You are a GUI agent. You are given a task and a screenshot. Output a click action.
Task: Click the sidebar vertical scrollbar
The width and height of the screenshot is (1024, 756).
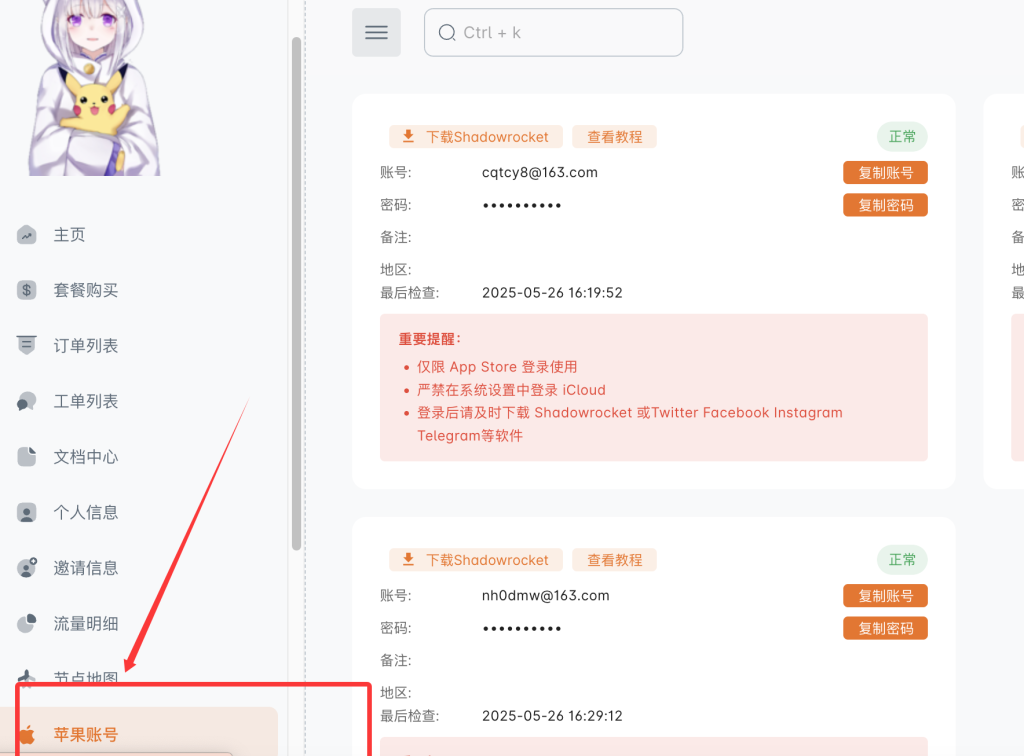pos(296,294)
